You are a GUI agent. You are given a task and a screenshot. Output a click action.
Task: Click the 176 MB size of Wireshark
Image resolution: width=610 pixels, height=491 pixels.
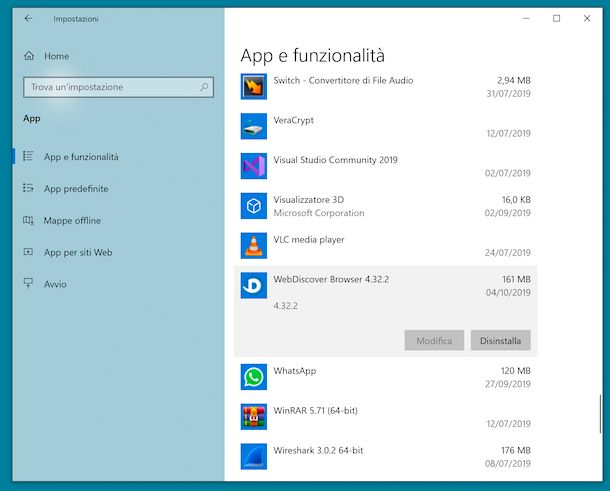click(x=516, y=450)
